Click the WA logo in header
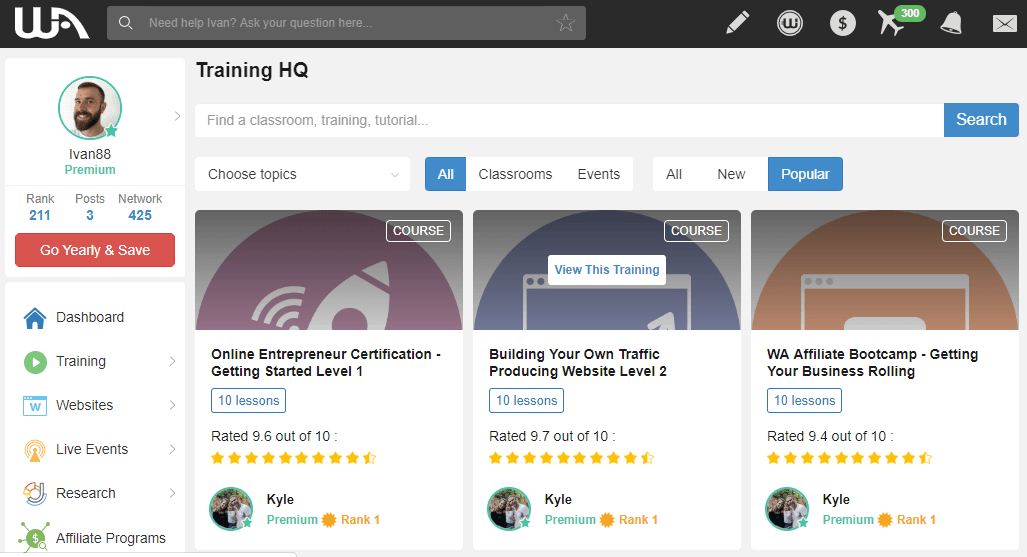 click(52, 23)
